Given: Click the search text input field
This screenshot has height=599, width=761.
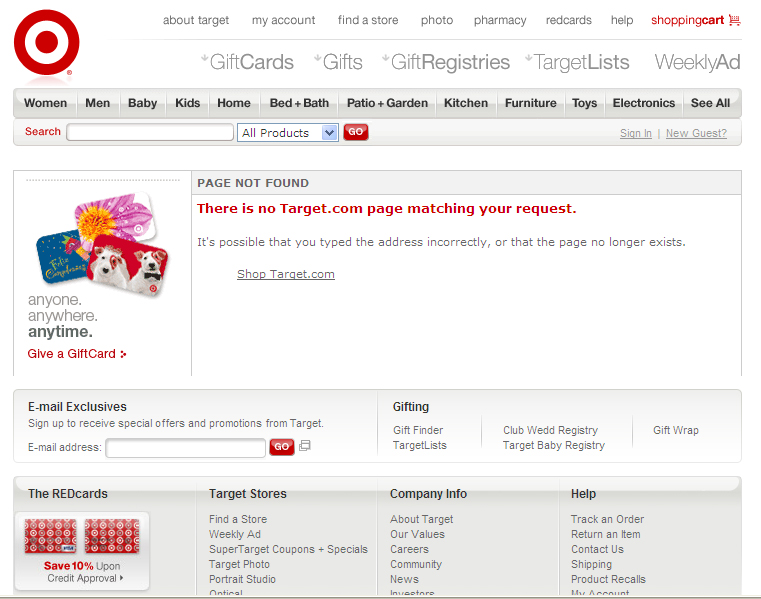Looking at the screenshot, I should coord(150,132).
